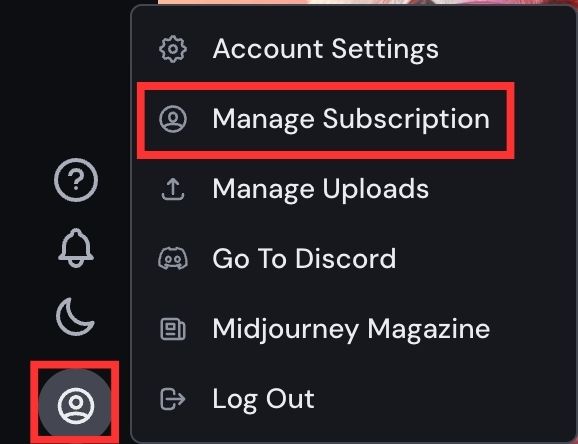The image size is (578, 444).
Task: Click empty menu space right of Log Out
Action: point(442,399)
